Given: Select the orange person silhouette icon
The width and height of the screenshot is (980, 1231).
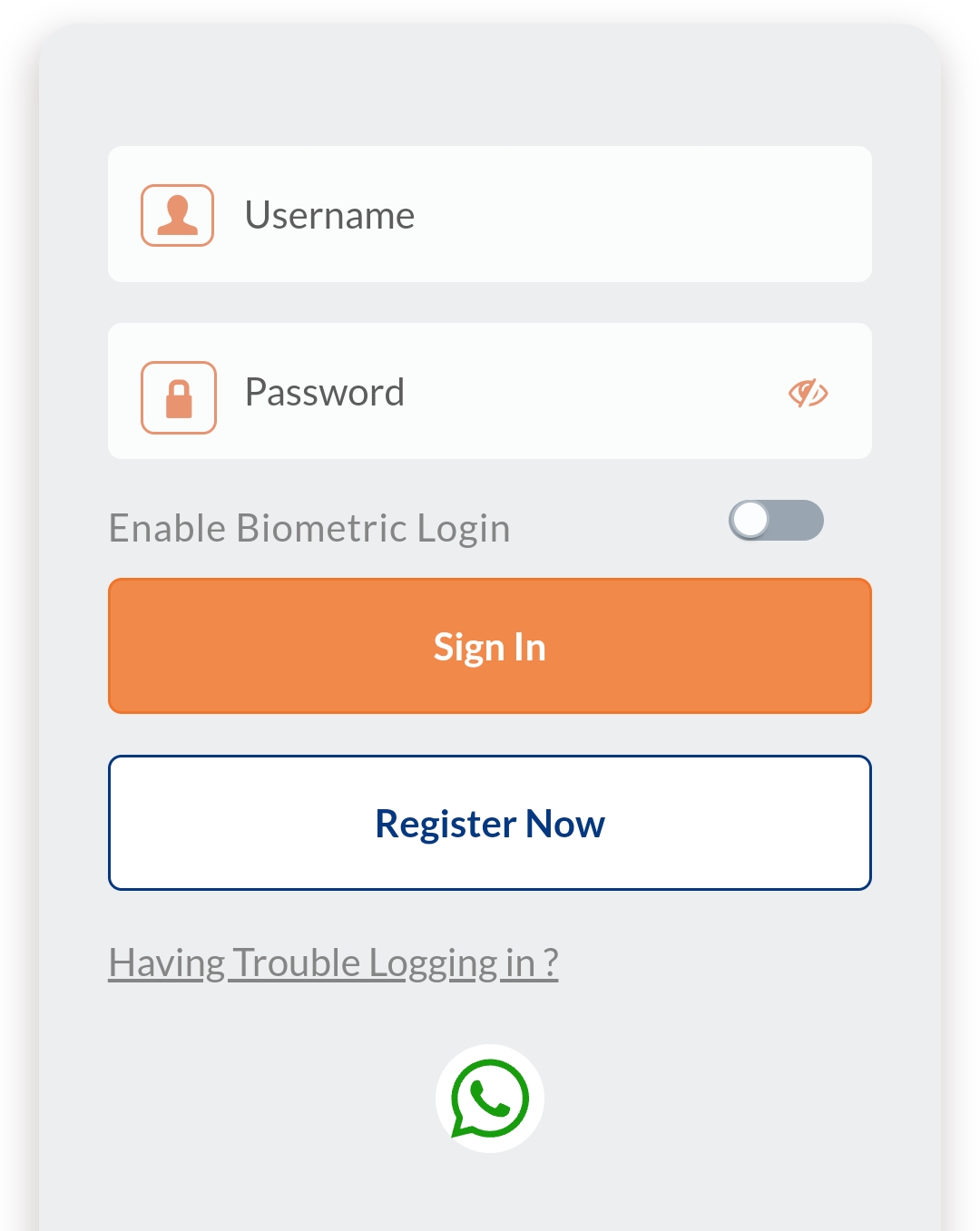Looking at the screenshot, I should tap(177, 215).
